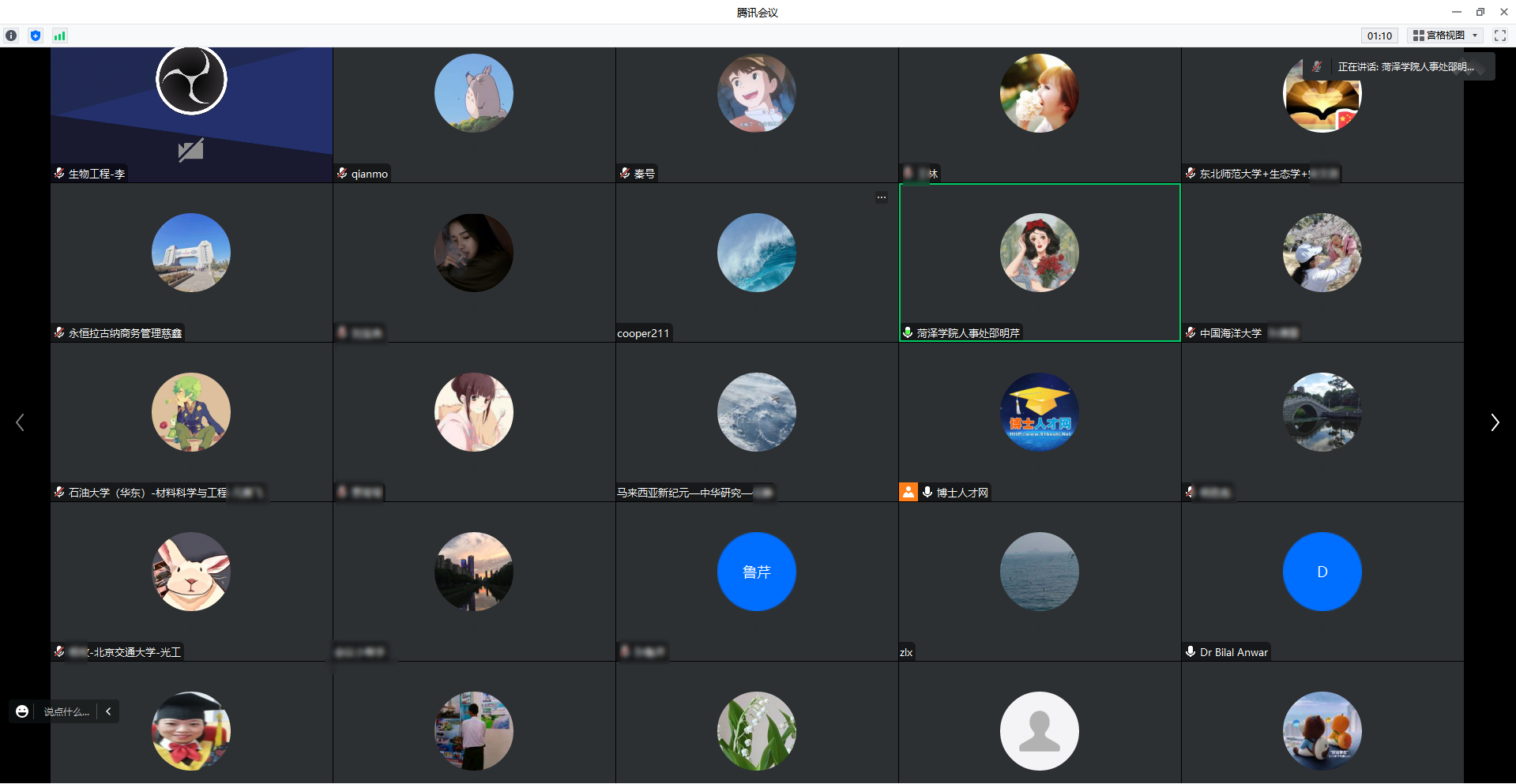Click the orange host badge beside 博士人才网
The height and width of the screenshot is (784, 1516).
(x=908, y=492)
